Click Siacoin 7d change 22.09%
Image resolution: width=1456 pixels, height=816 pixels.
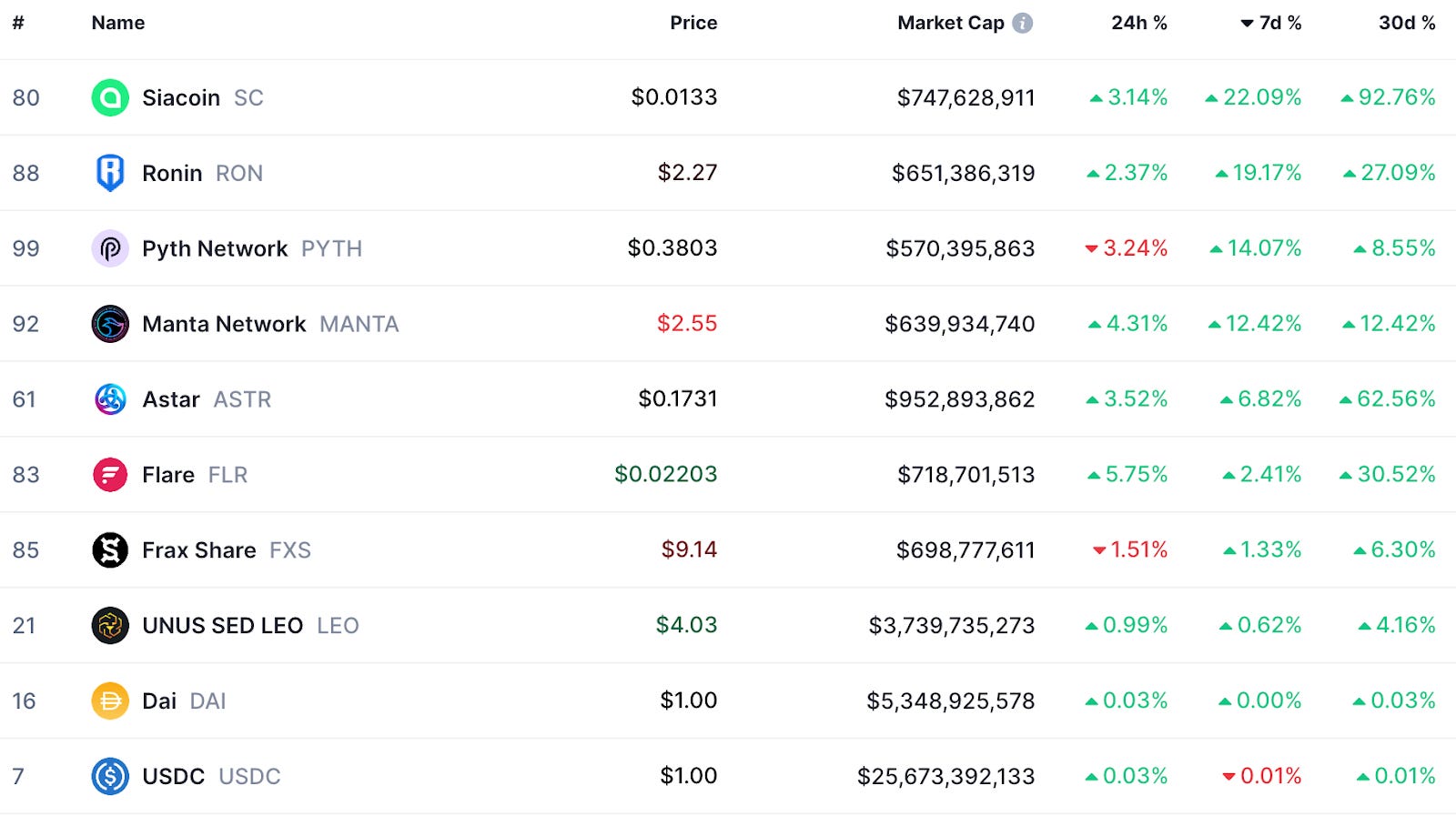(x=1253, y=97)
